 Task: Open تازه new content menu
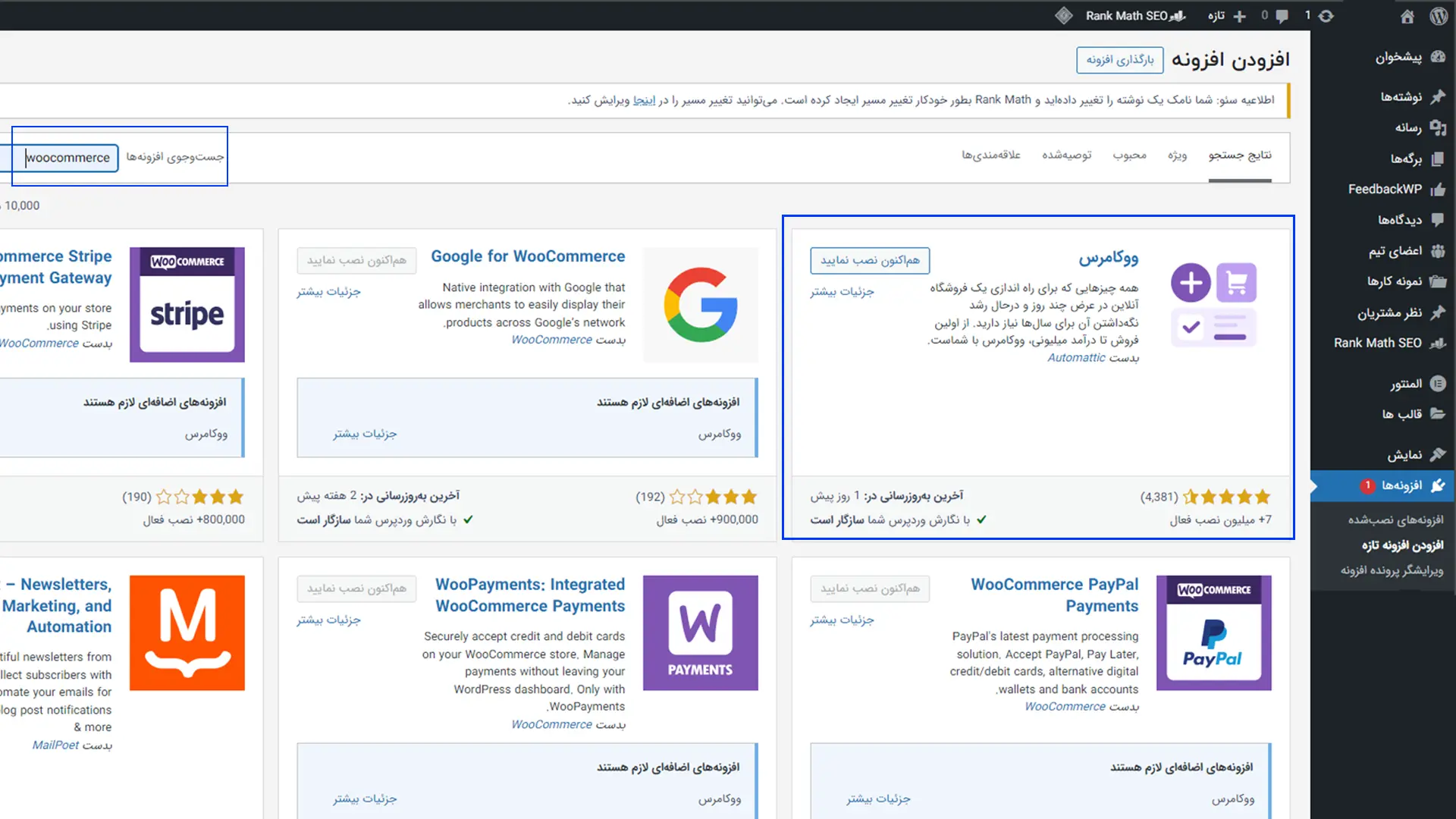point(1216,16)
